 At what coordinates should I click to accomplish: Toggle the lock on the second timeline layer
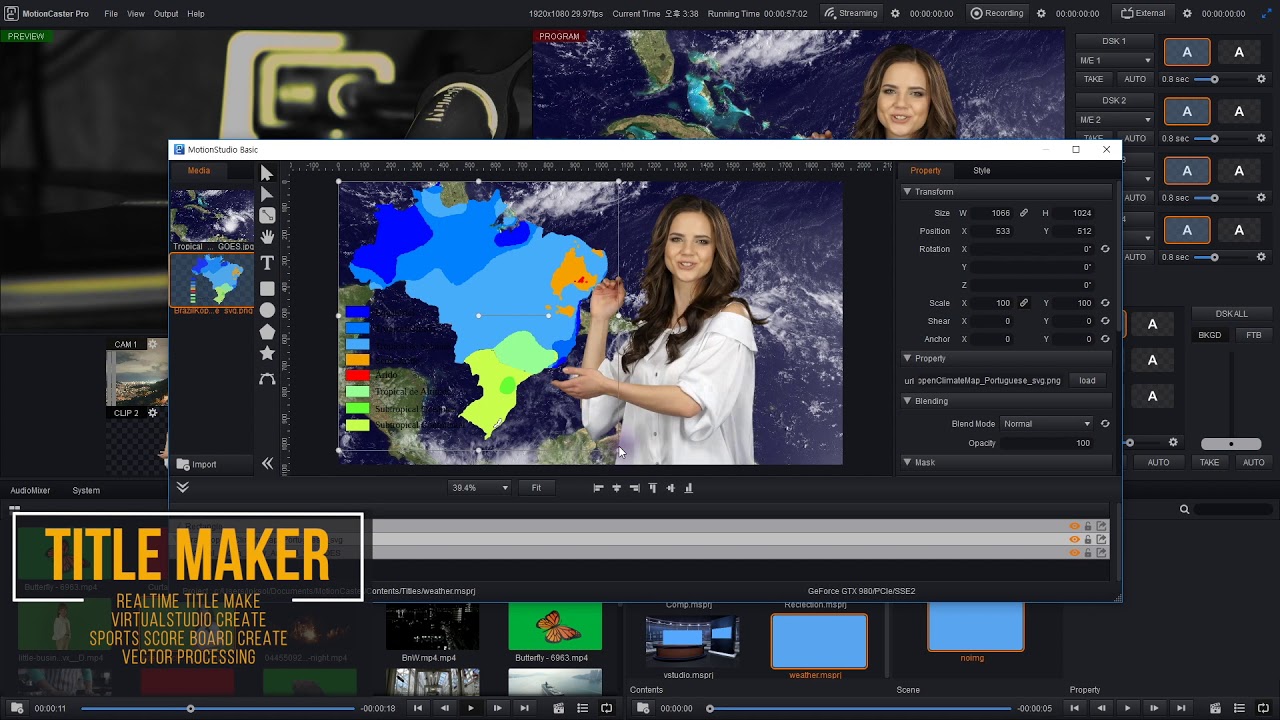pos(1088,539)
